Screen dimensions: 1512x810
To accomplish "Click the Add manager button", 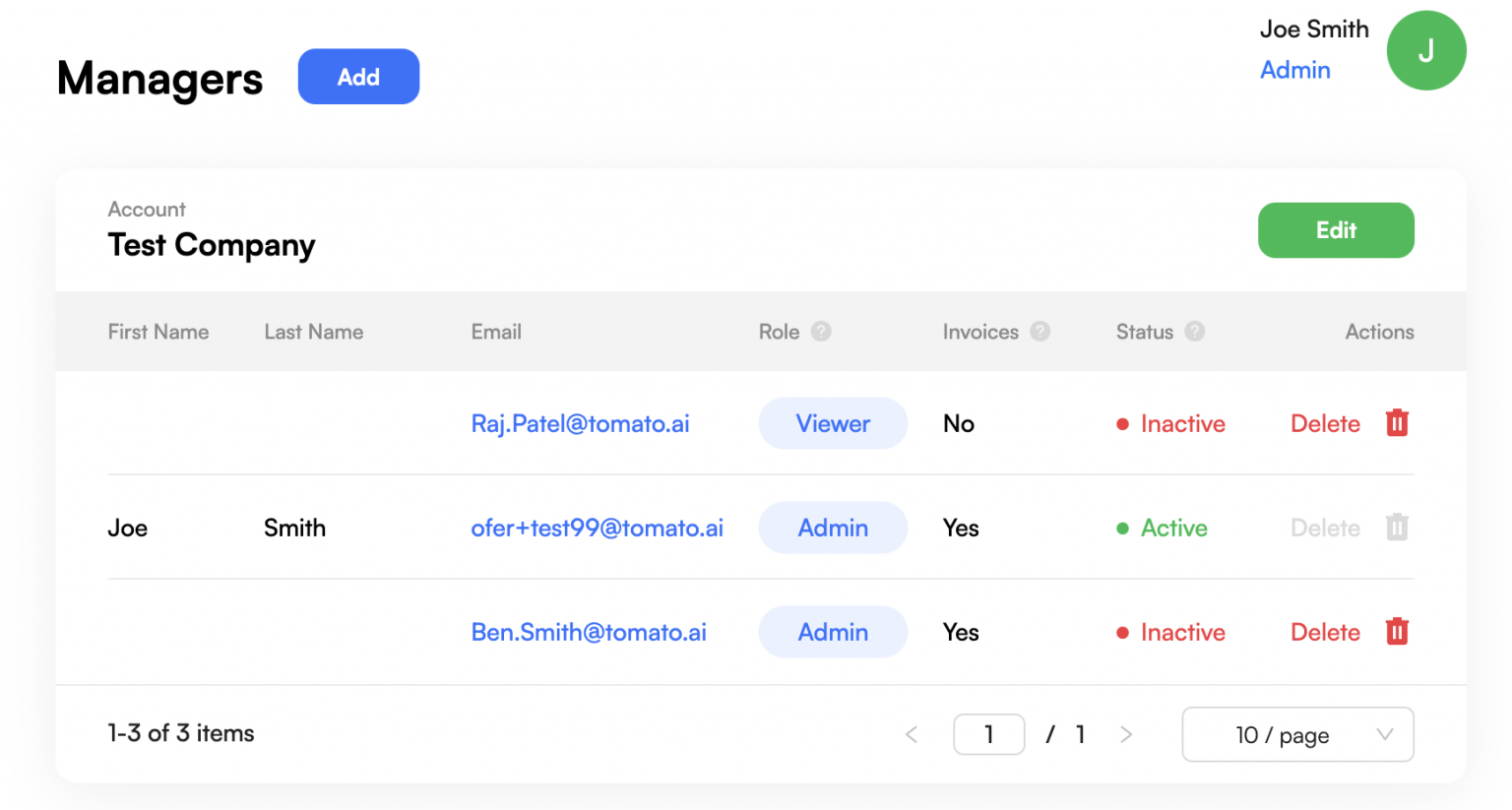I will (358, 77).
